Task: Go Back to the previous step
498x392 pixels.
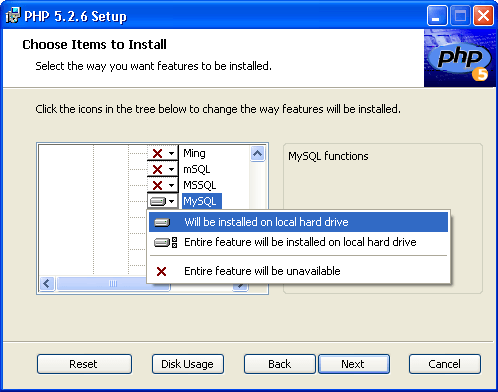Action: [x=280, y=364]
